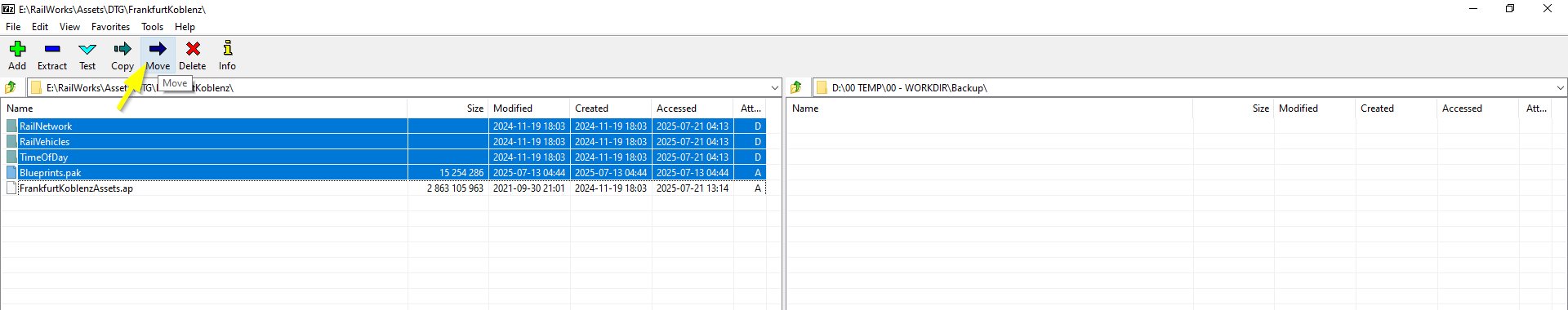Screen dimensions: 1568x310
Task: Click the Add toolbar icon
Action: point(17,50)
